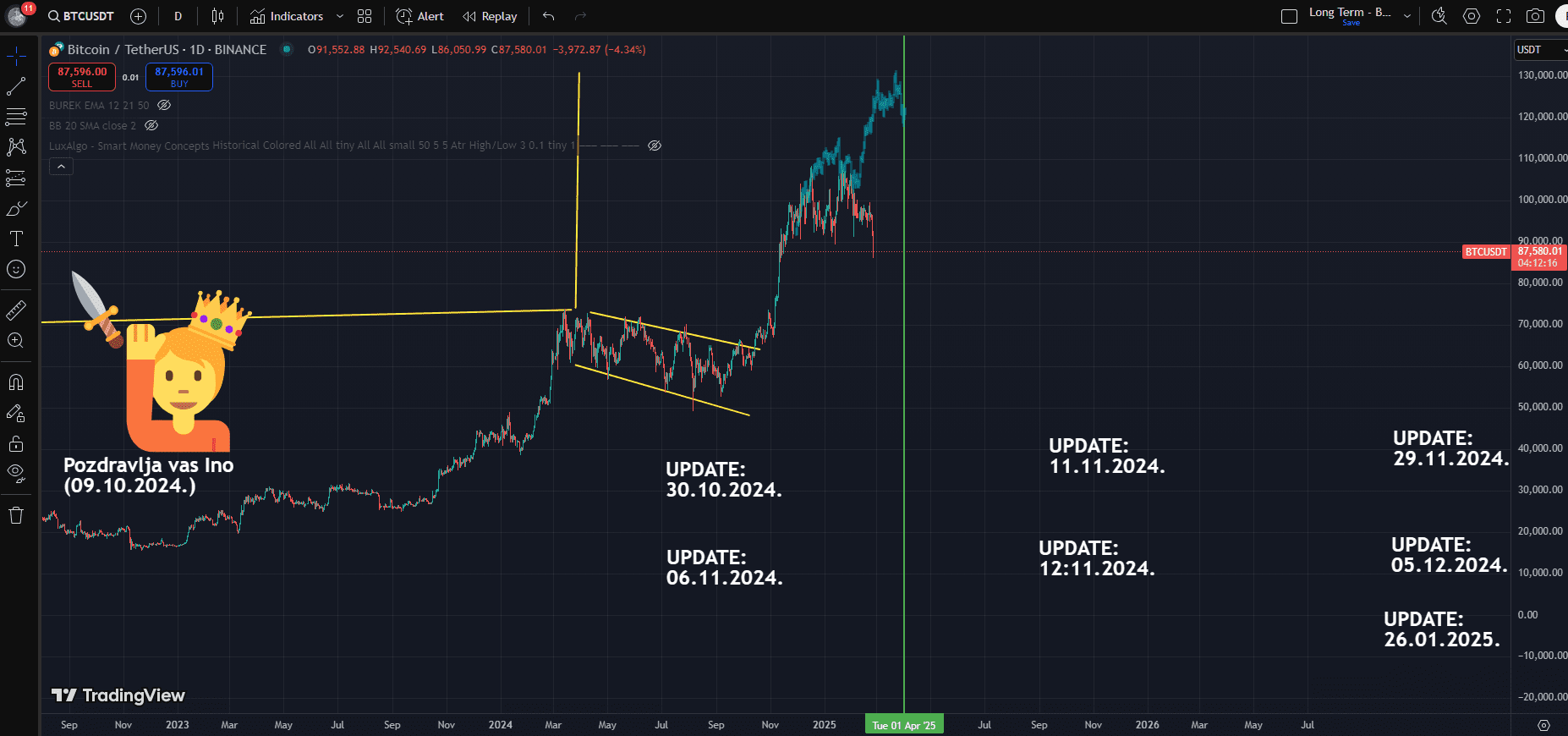Expand the Long Term layout dropdown arrow

[1407, 16]
